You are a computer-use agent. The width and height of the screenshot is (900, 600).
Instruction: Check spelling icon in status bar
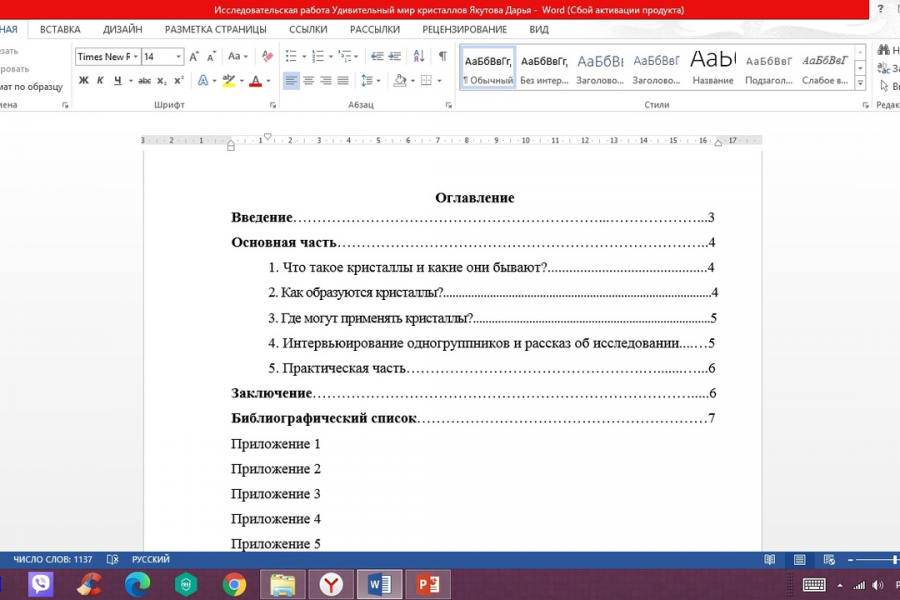(112, 559)
